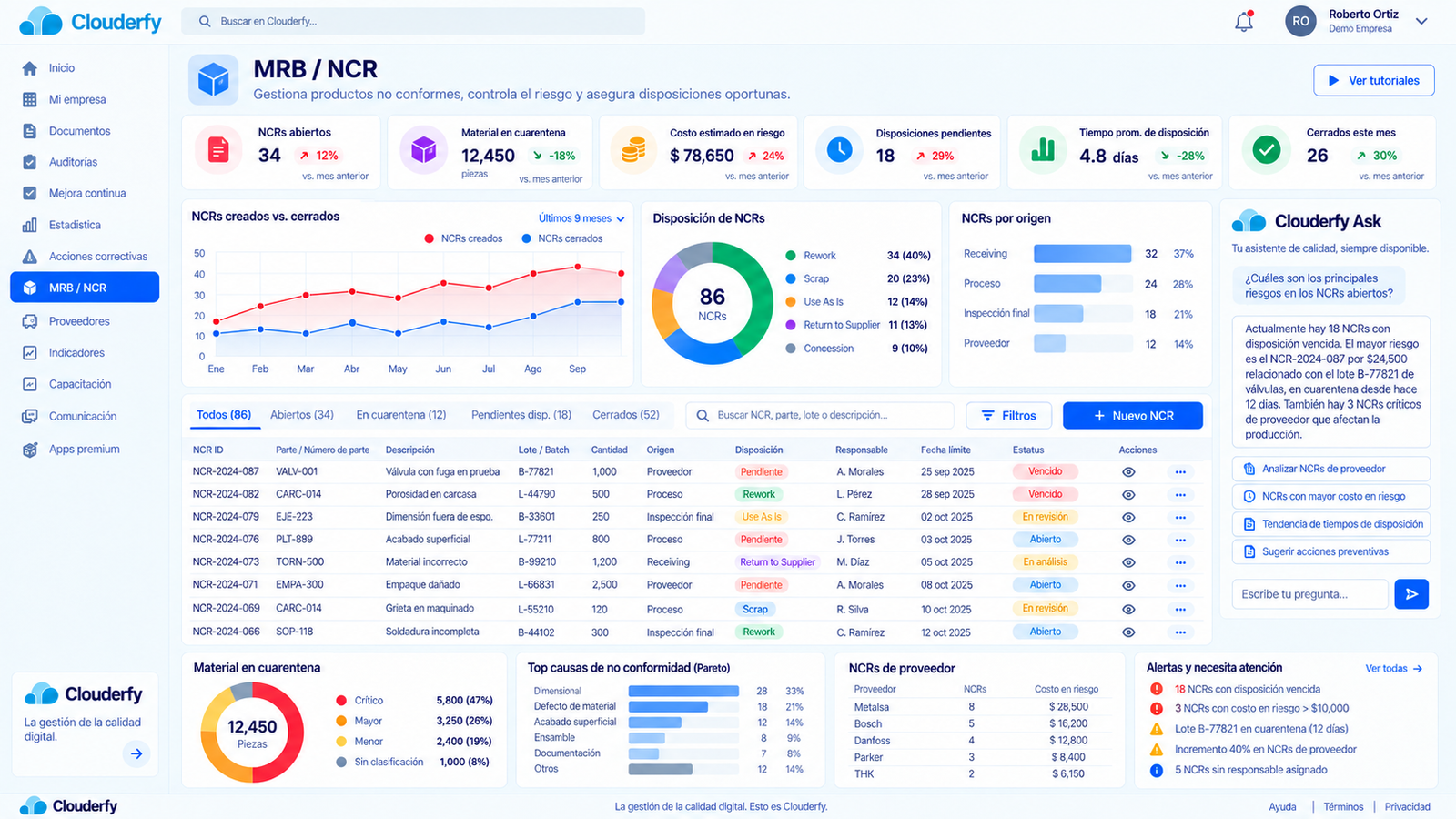The image size is (1456, 819).
Task: View NCR-2024-073 with eye icon
Action: (x=1128, y=563)
